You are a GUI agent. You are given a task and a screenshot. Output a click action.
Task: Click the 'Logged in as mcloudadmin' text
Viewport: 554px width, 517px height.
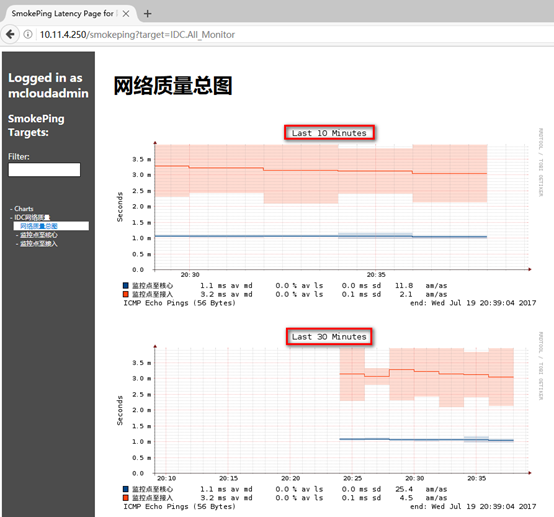(x=48, y=86)
